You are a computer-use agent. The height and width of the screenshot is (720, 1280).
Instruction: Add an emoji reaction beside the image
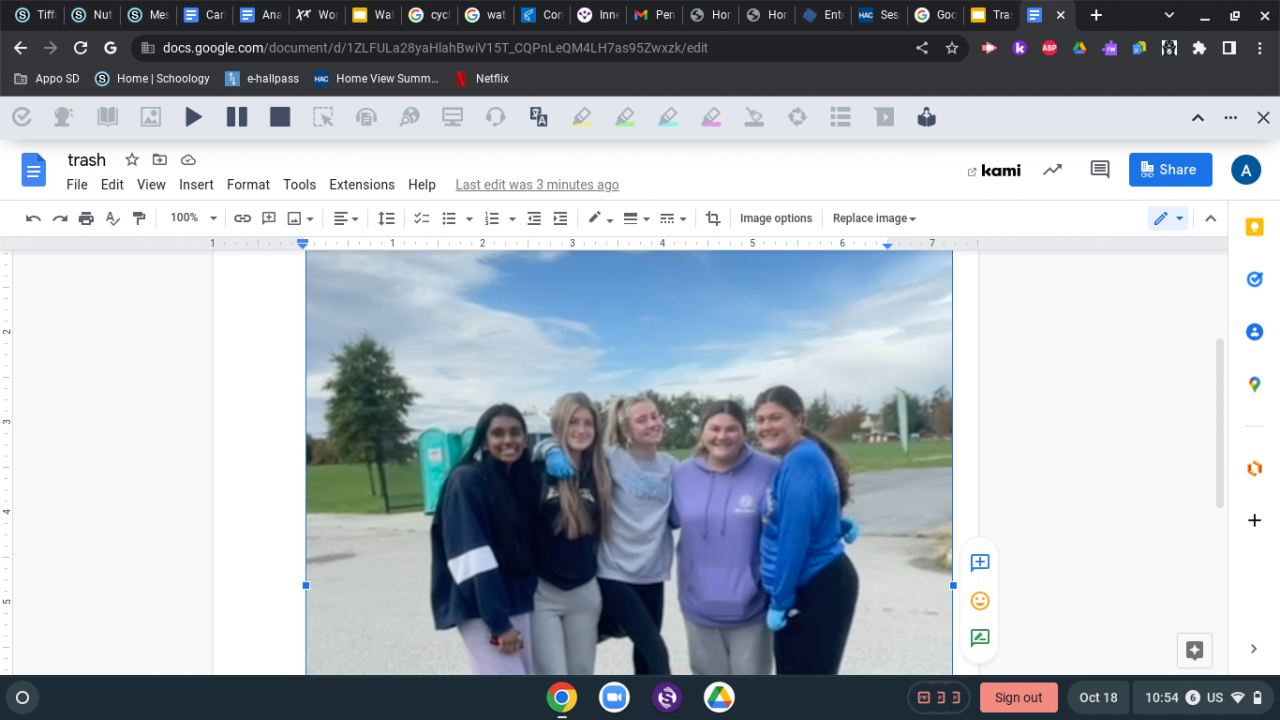(x=980, y=601)
